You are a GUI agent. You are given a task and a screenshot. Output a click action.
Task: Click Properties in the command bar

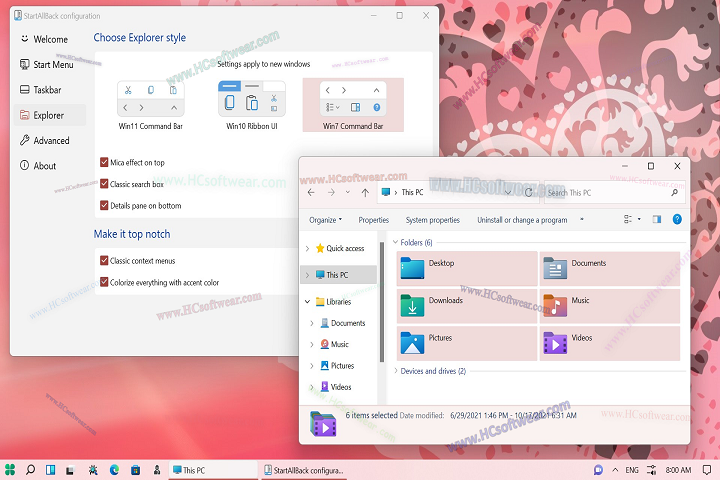click(x=373, y=220)
